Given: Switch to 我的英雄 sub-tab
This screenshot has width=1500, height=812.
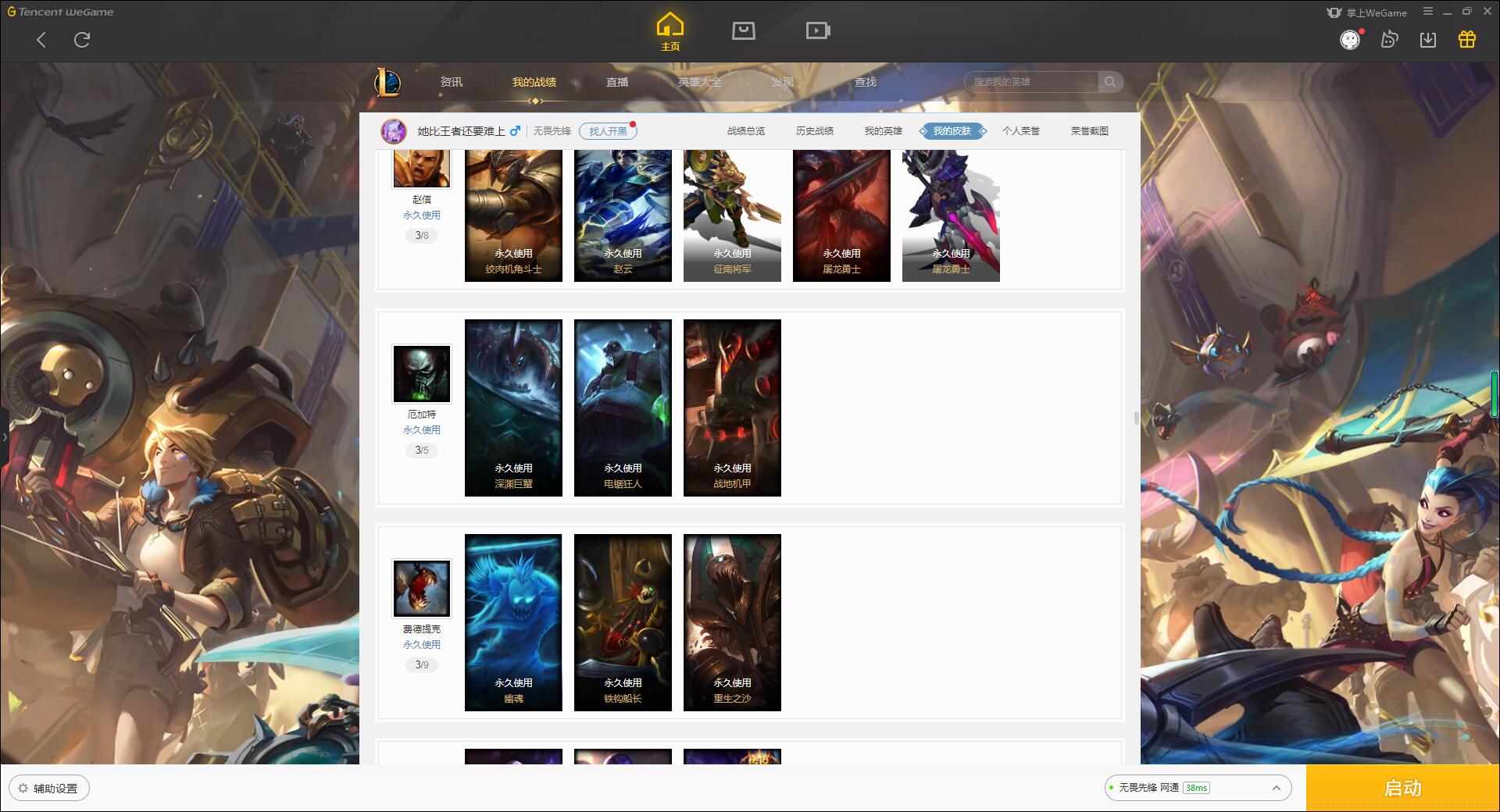Looking at the screenshot, I should coord(884,131).
